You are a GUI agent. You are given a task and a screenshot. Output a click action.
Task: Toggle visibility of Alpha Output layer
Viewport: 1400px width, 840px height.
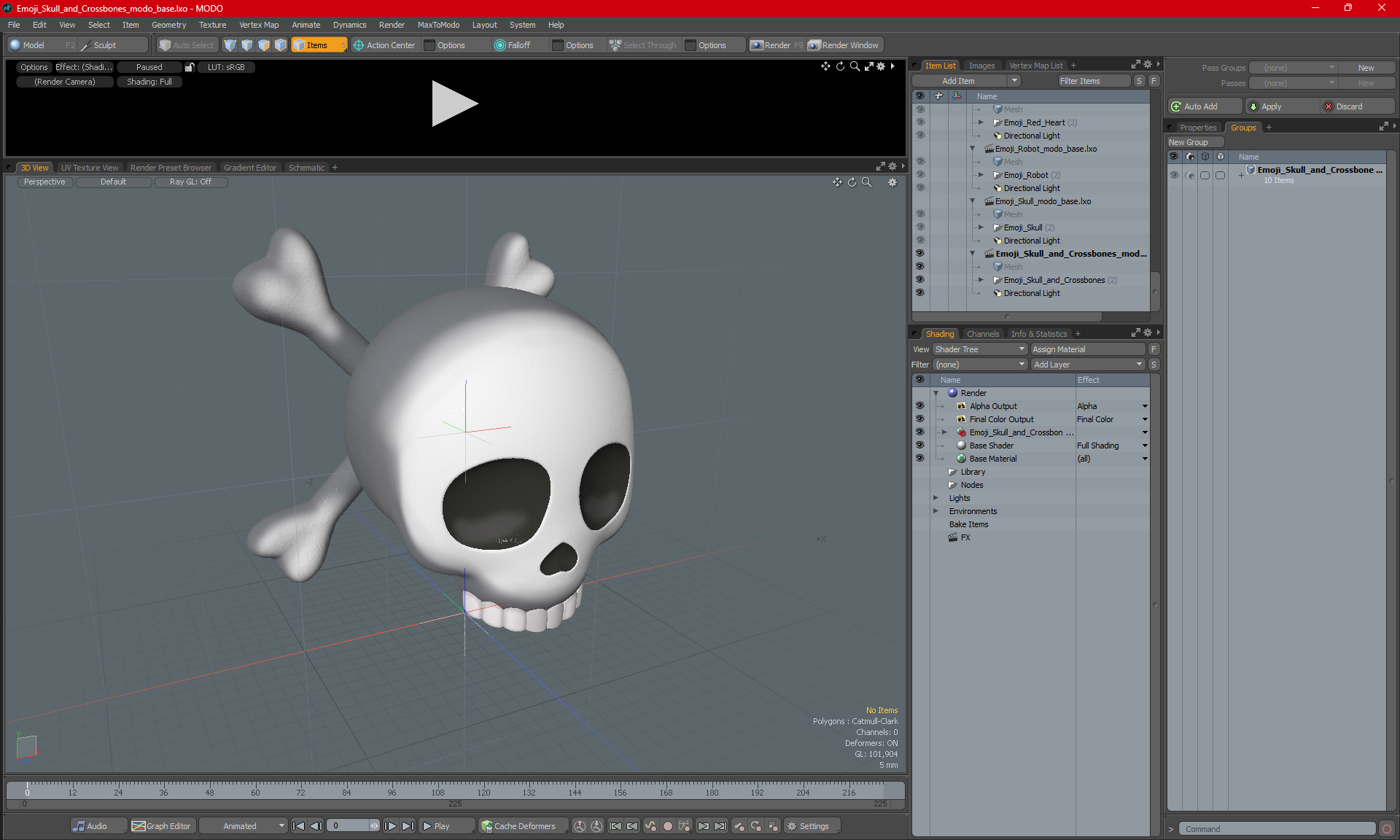(920, 406)
